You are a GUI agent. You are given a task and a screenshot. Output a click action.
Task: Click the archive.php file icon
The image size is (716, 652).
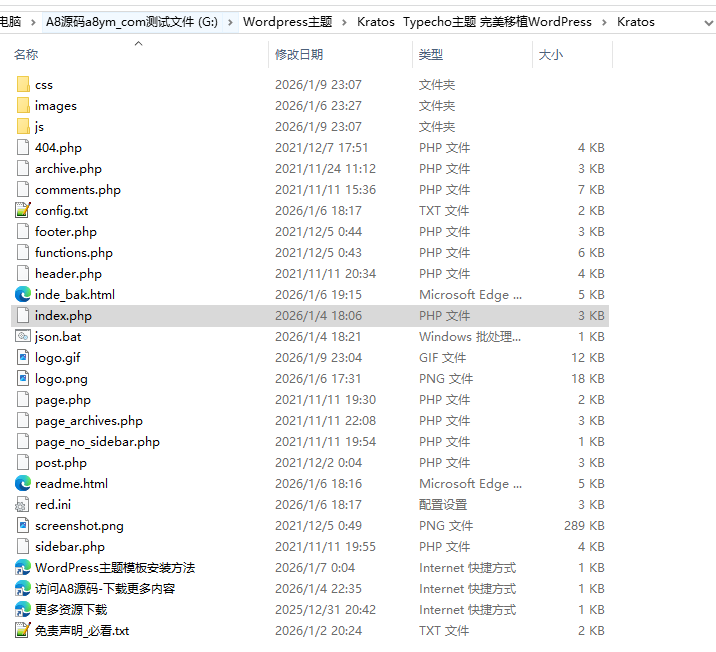point(23,168)
